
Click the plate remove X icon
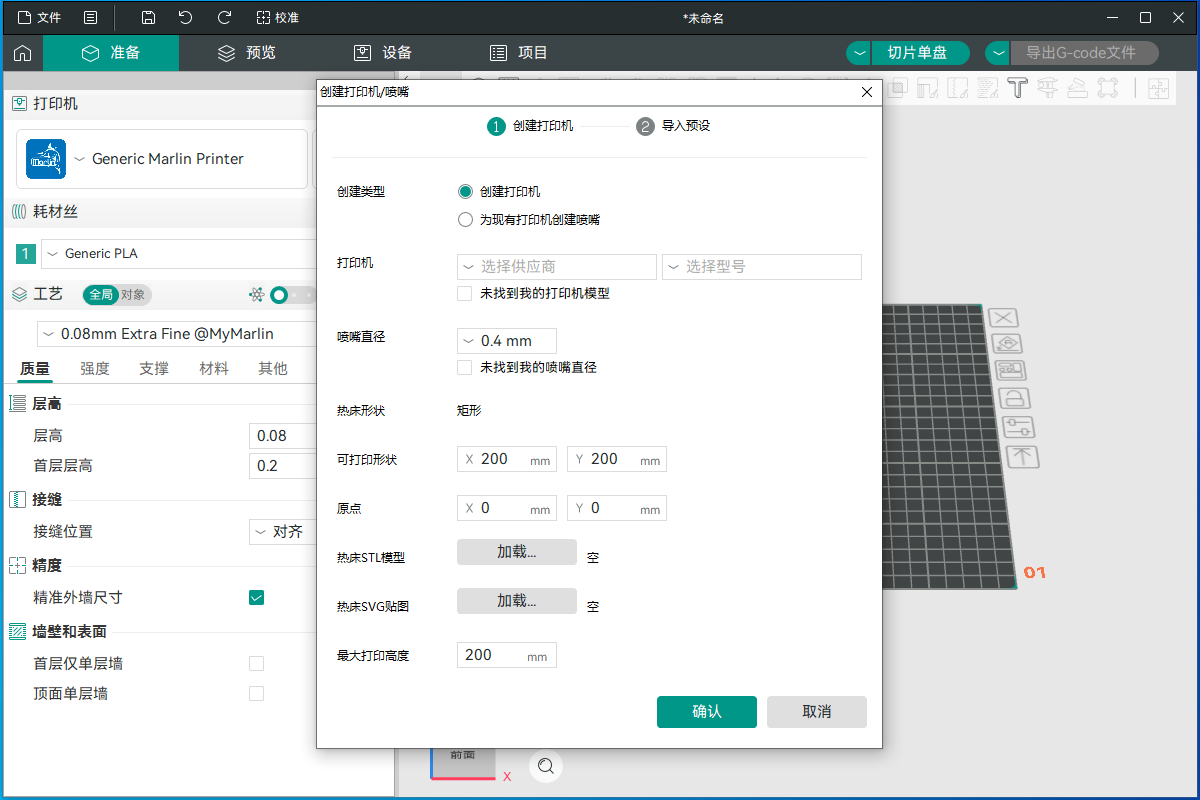[x=1004, y=318]
